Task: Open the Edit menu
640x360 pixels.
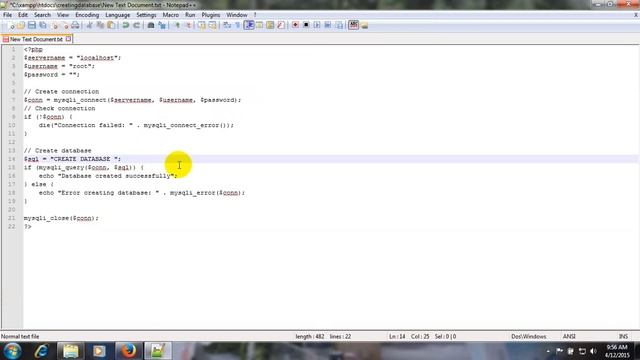Action: click(x=23, y=15)
